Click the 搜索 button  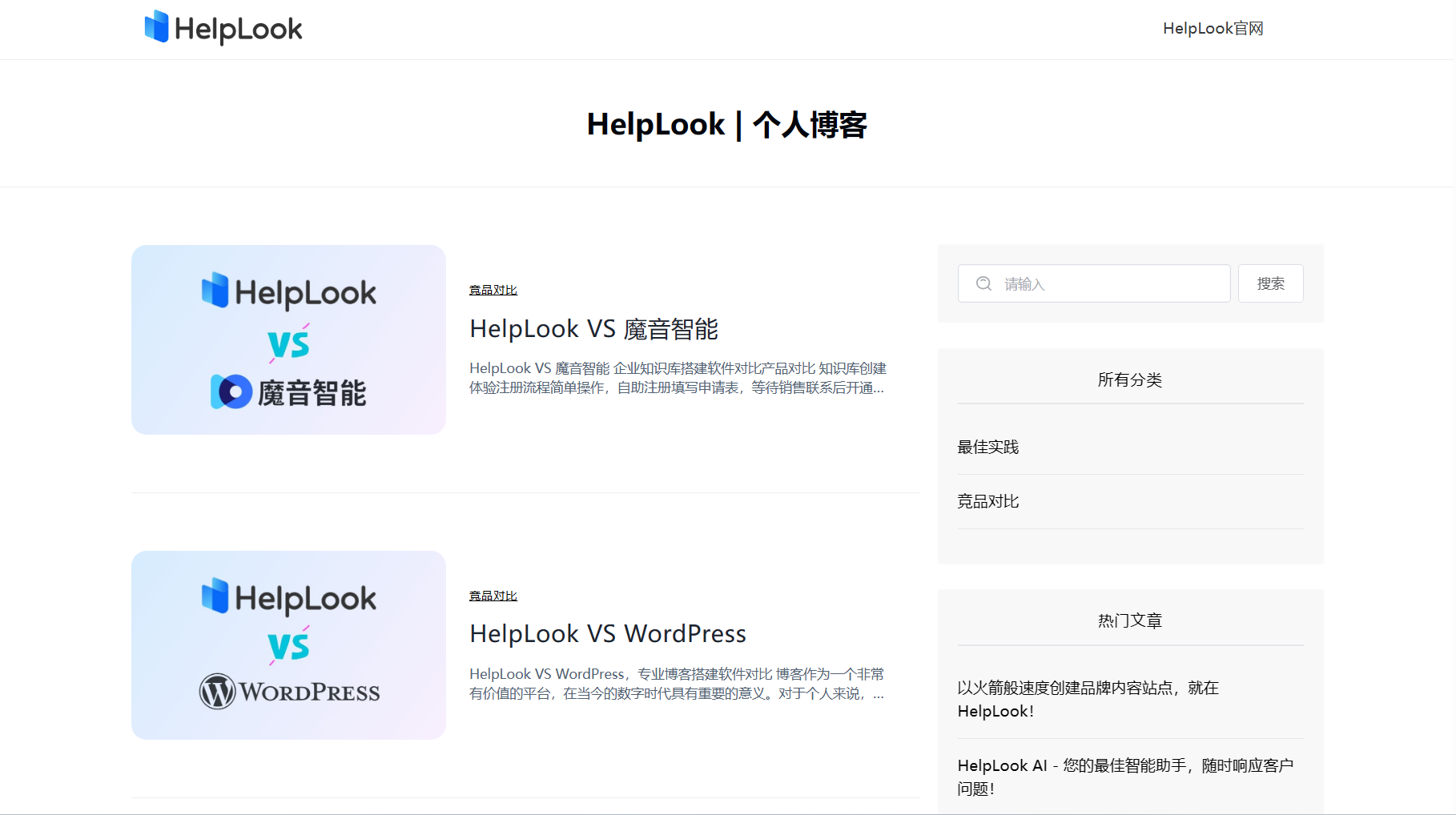click(x=1270, y=283)
